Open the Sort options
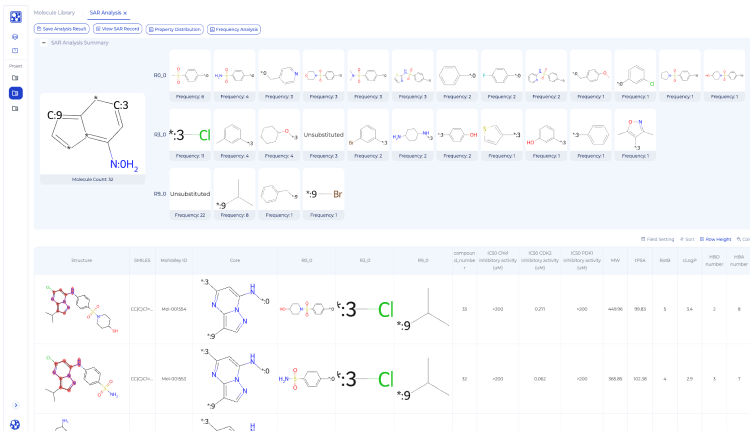750x431 pixels. tap(687, 239)
